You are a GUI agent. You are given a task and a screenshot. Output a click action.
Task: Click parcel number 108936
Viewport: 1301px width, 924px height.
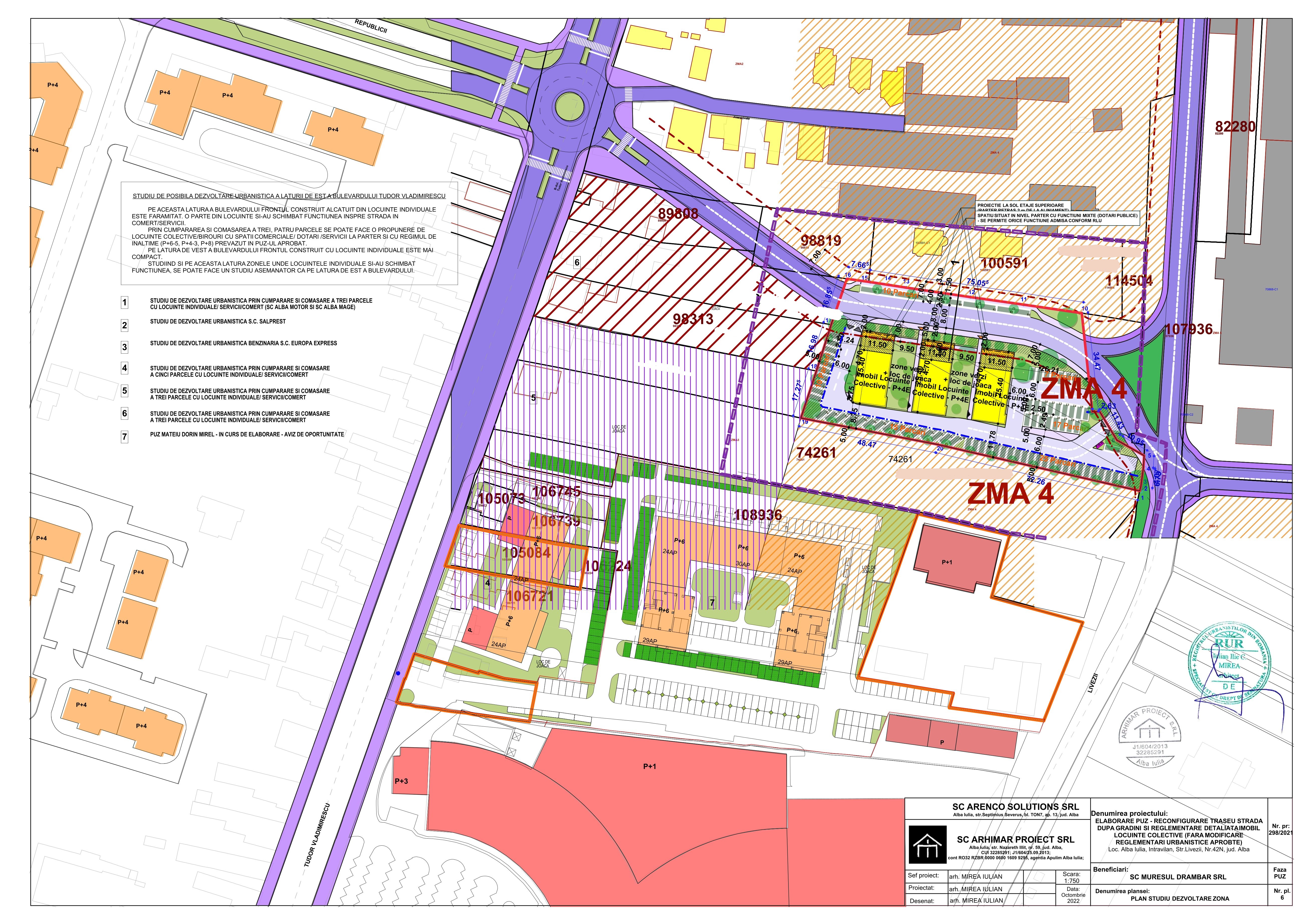pyautogui.click(x=758, y=514)
